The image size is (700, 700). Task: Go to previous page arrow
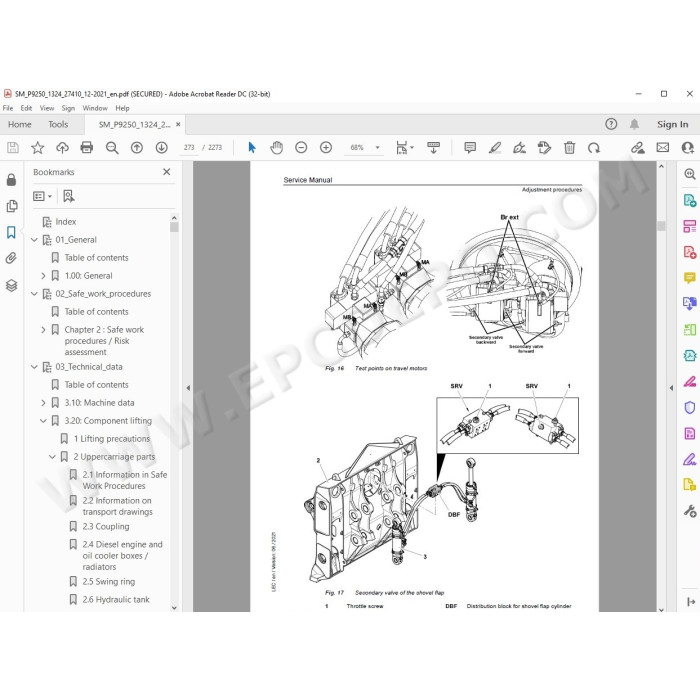pos(137,147)
